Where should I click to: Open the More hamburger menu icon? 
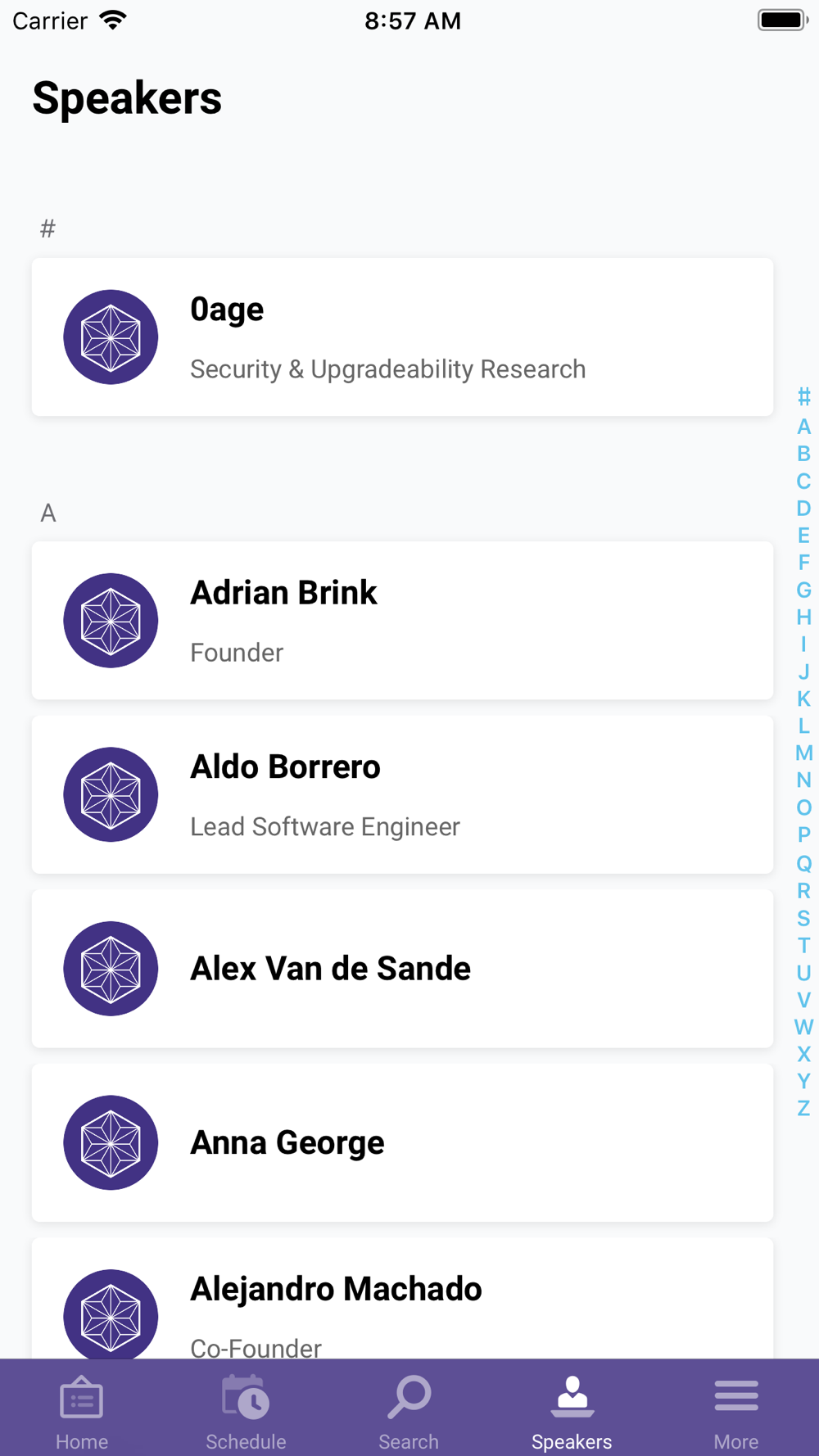[735, 1396]
